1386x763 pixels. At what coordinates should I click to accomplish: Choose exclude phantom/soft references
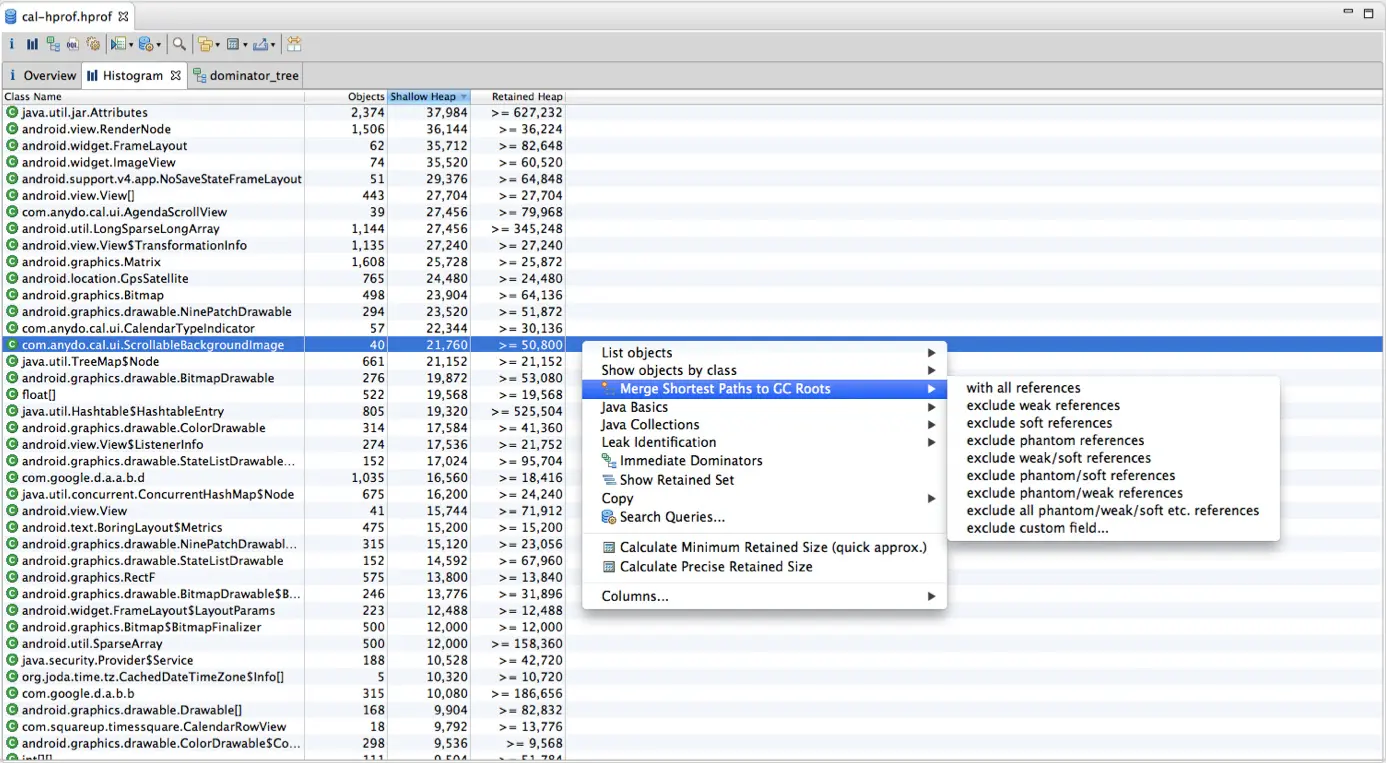(x=1113, y=475)
